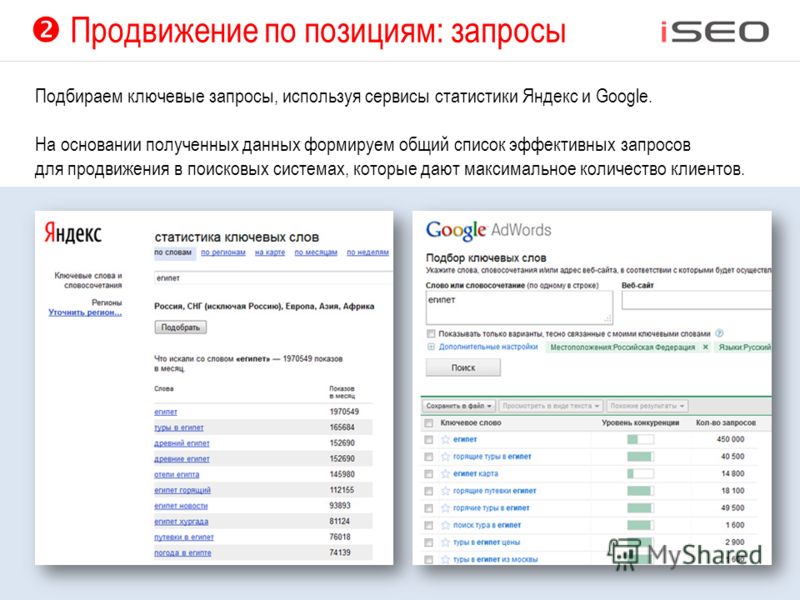The height and width of the screenshot is (600, 800).
Task: Check the 'туры в египет цены' row checkbox
Action: (x=429, y=543)
